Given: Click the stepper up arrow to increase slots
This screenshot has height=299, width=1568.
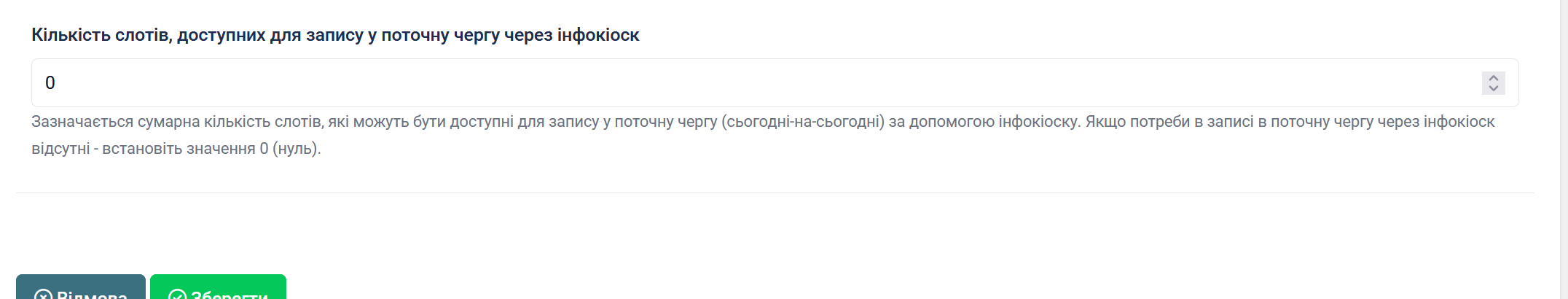Looking at the screenshot, I should [1493, 78].
